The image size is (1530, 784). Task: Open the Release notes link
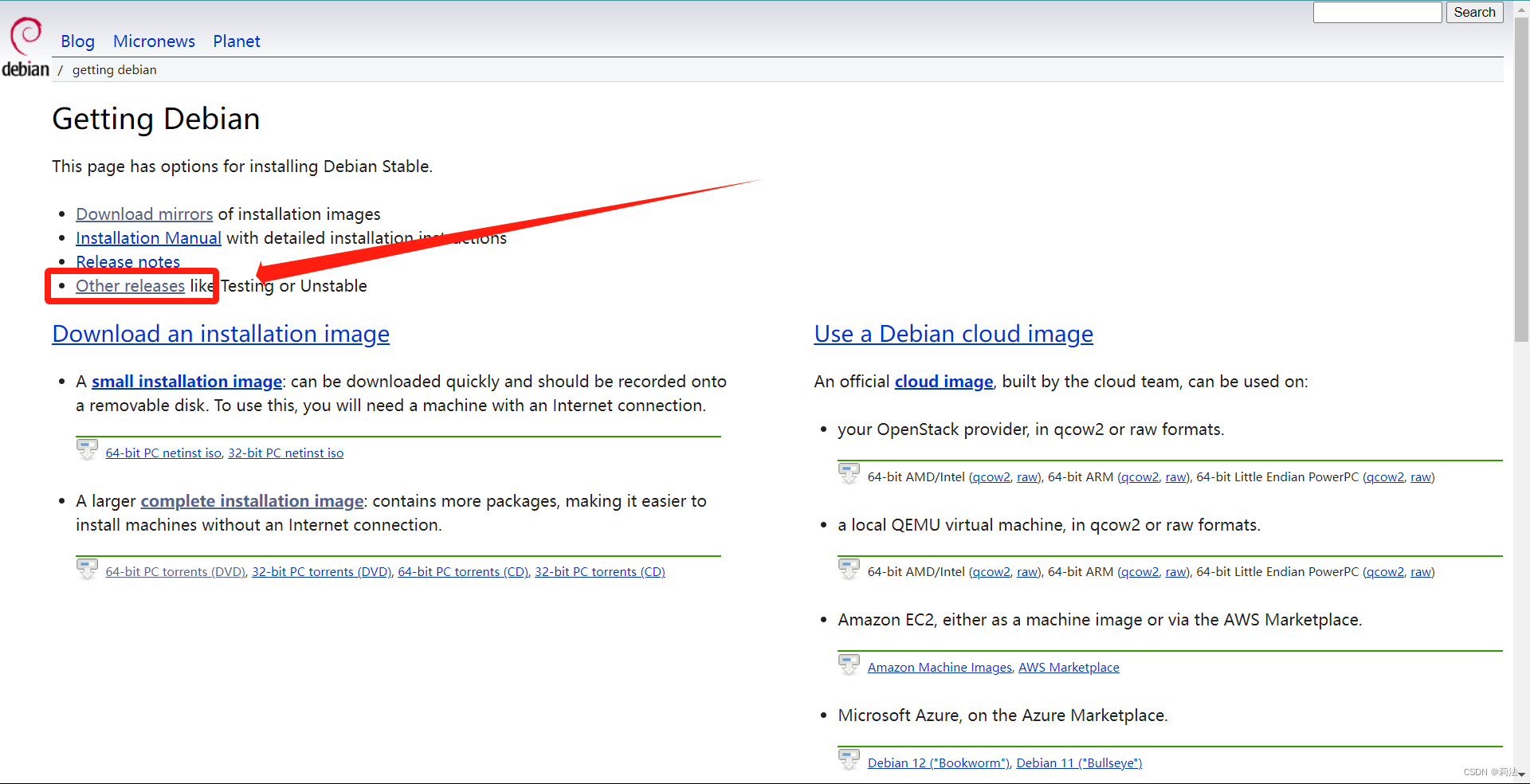(127, 262)
